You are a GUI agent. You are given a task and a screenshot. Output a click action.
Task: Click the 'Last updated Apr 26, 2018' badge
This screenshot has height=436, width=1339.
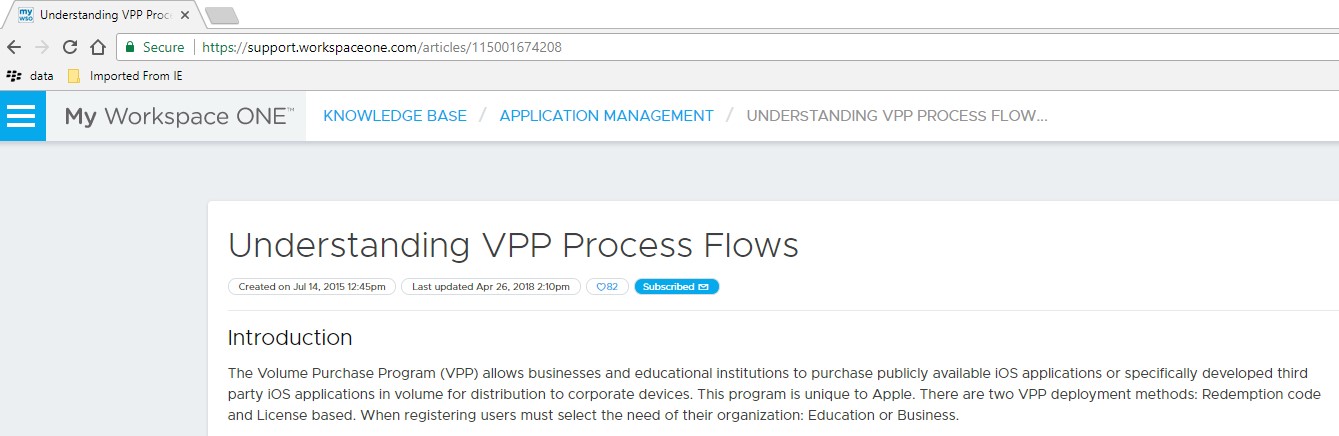pyautogui.click(x=491, y=287)
